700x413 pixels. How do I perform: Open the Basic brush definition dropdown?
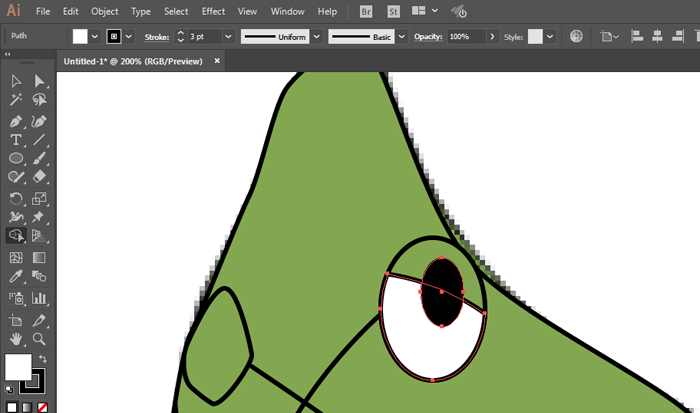(404, 36)
